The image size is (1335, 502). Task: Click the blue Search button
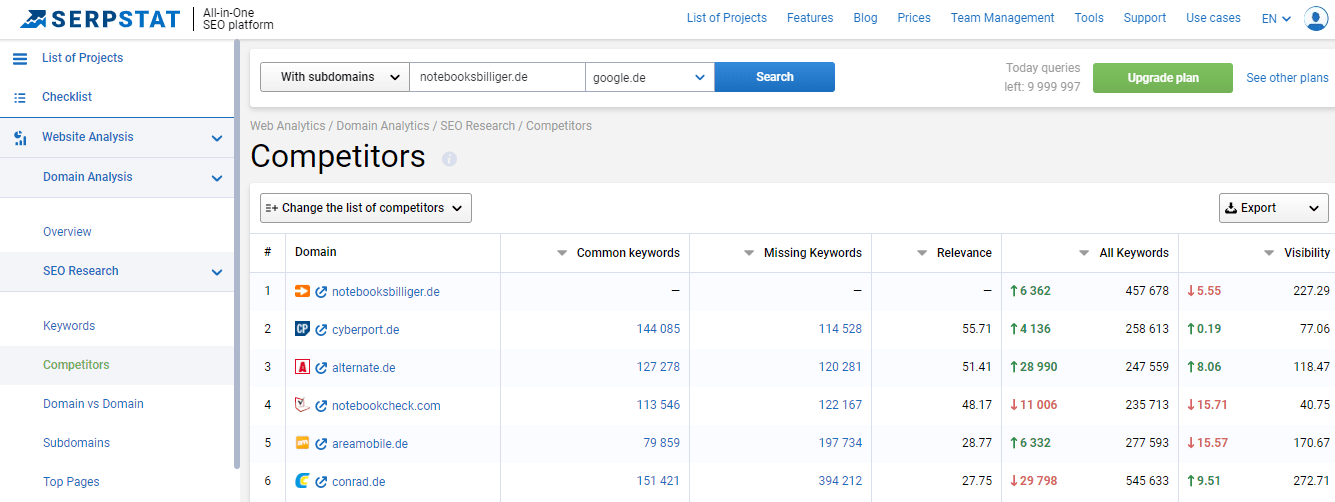pos(775,77)
